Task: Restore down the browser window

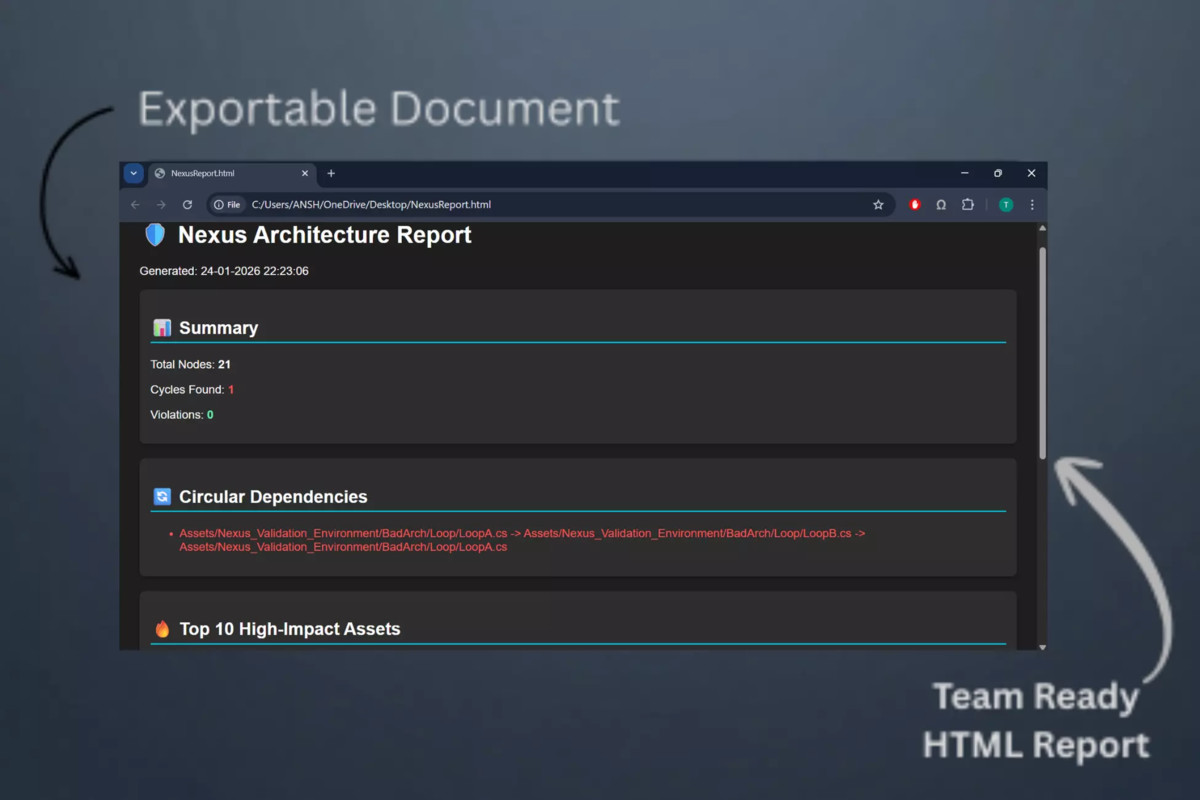Action: coord(998,173)
